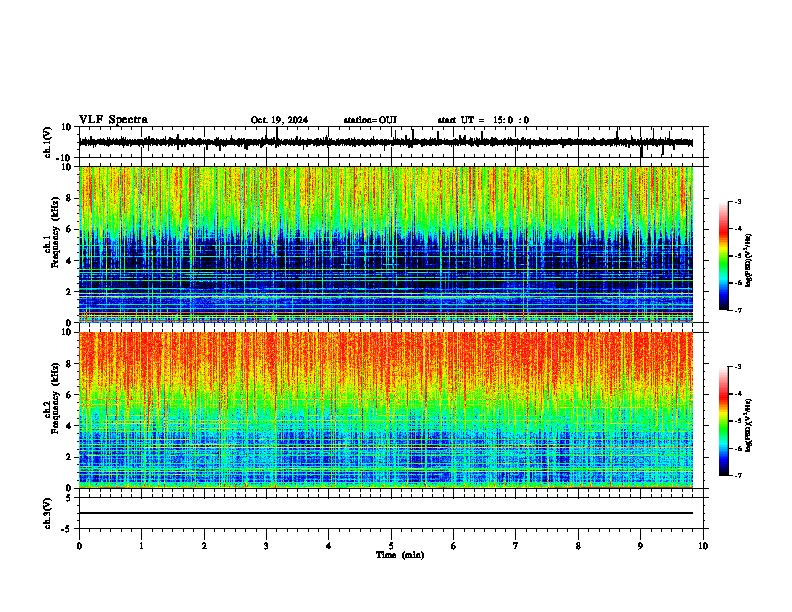Click time axis tick label '0'

tap(79, 546)
